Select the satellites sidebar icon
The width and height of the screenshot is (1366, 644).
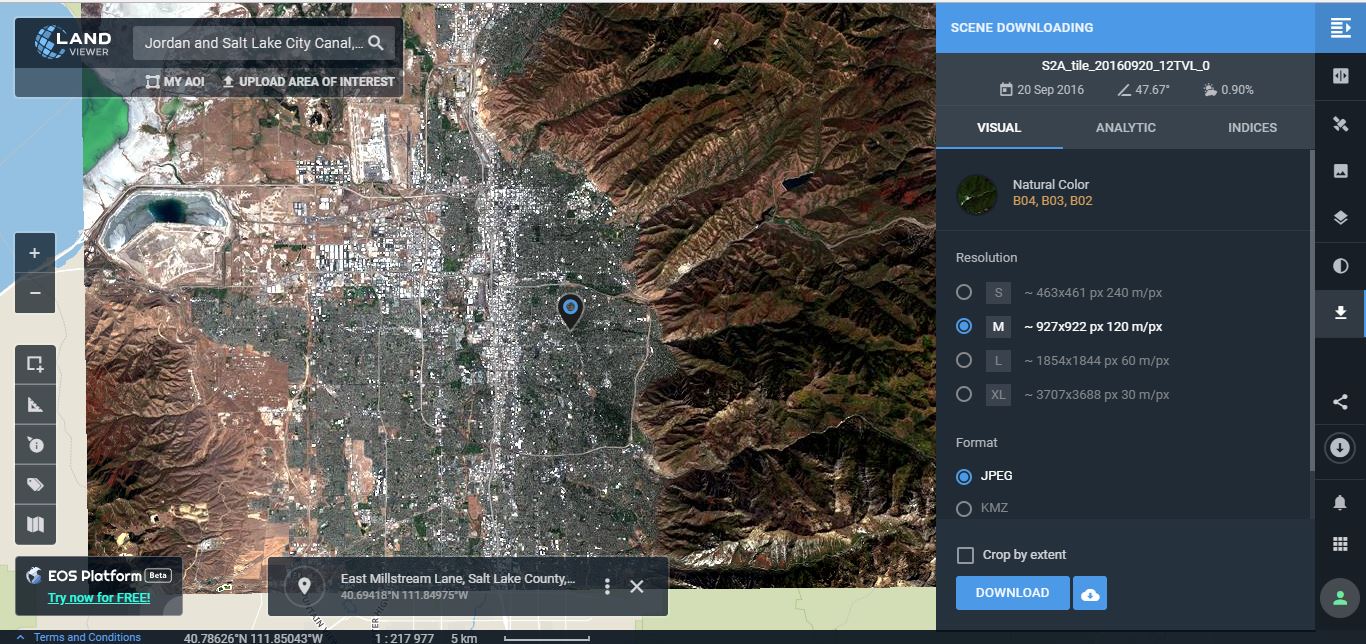click(x=1340, y=124)
